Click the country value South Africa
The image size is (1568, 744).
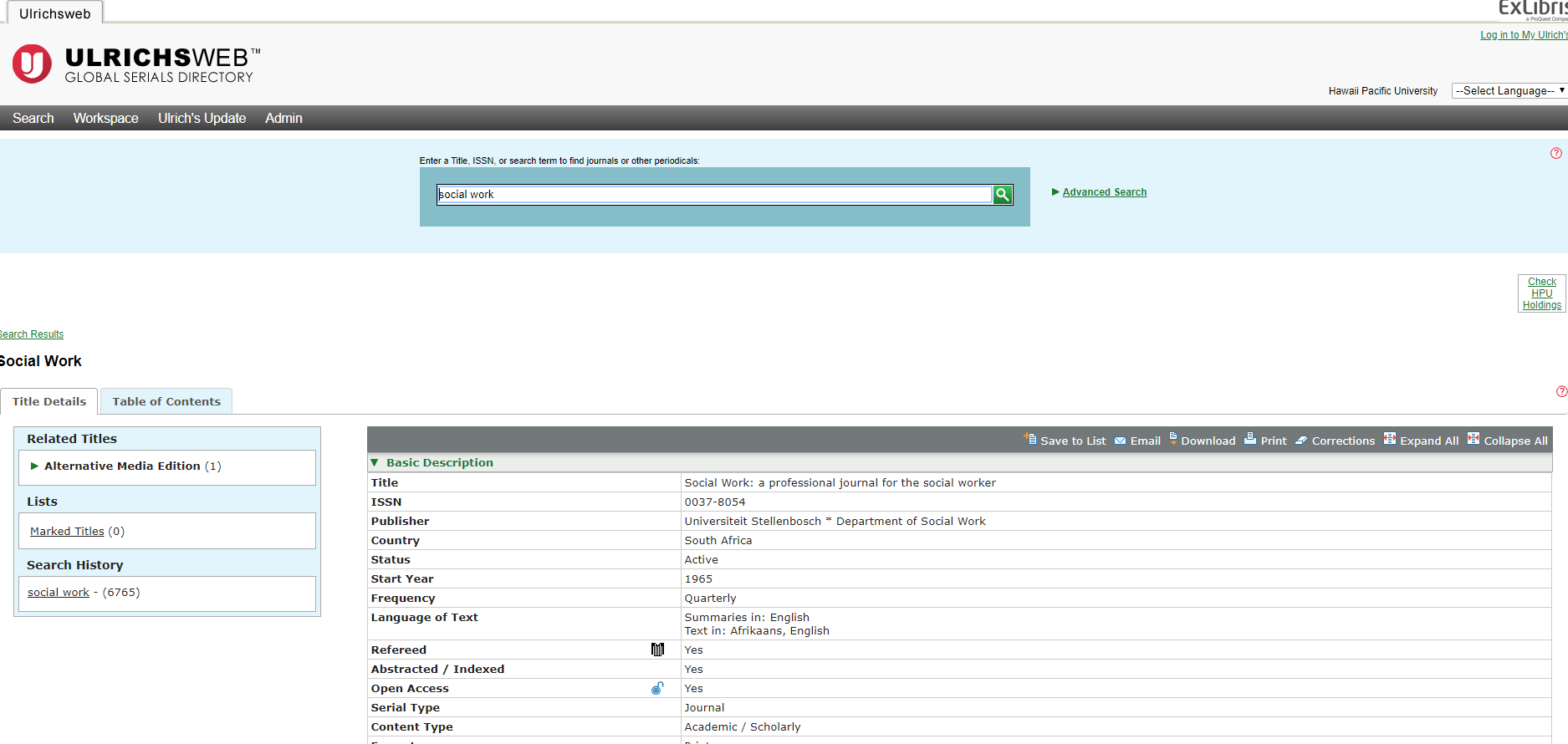tap(718, 540)
